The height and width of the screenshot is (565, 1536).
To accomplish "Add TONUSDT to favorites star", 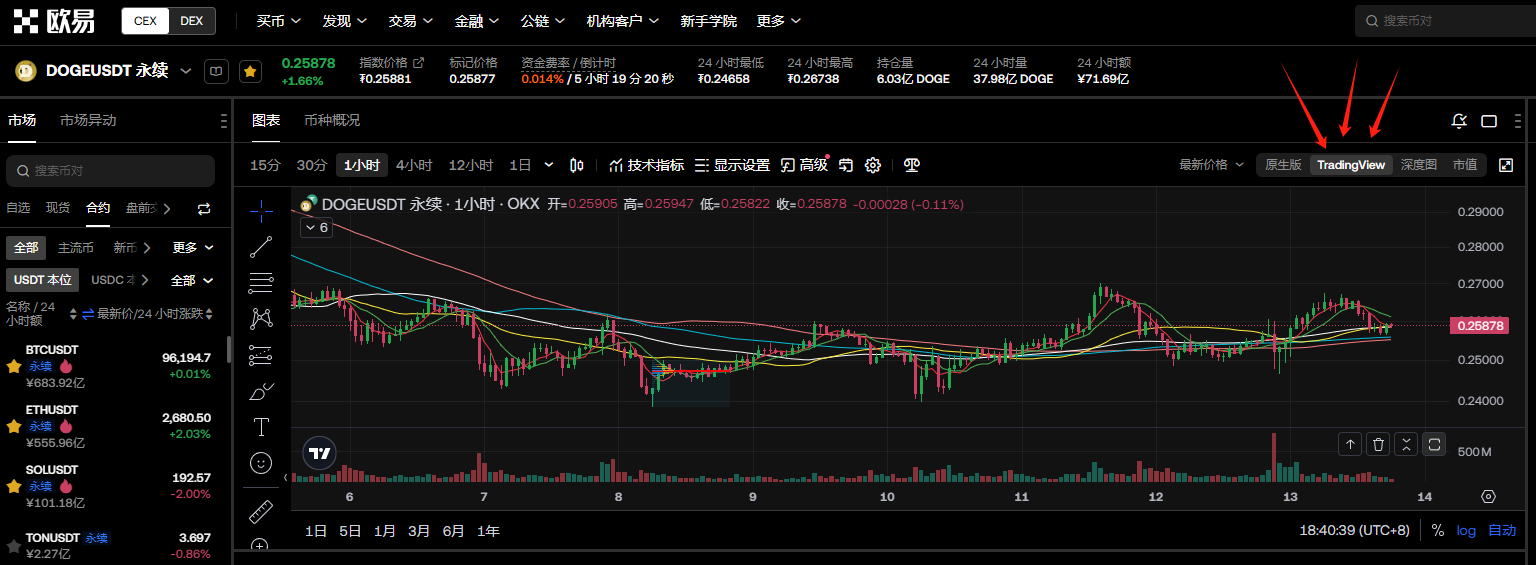I will [14, 546].
